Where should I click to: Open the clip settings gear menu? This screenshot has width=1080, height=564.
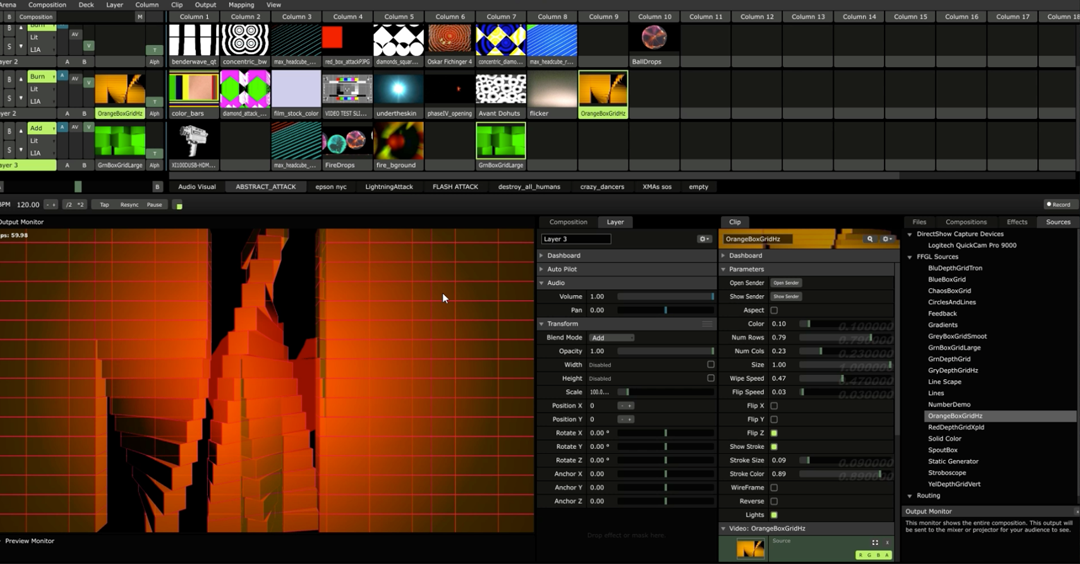point(887,239)
